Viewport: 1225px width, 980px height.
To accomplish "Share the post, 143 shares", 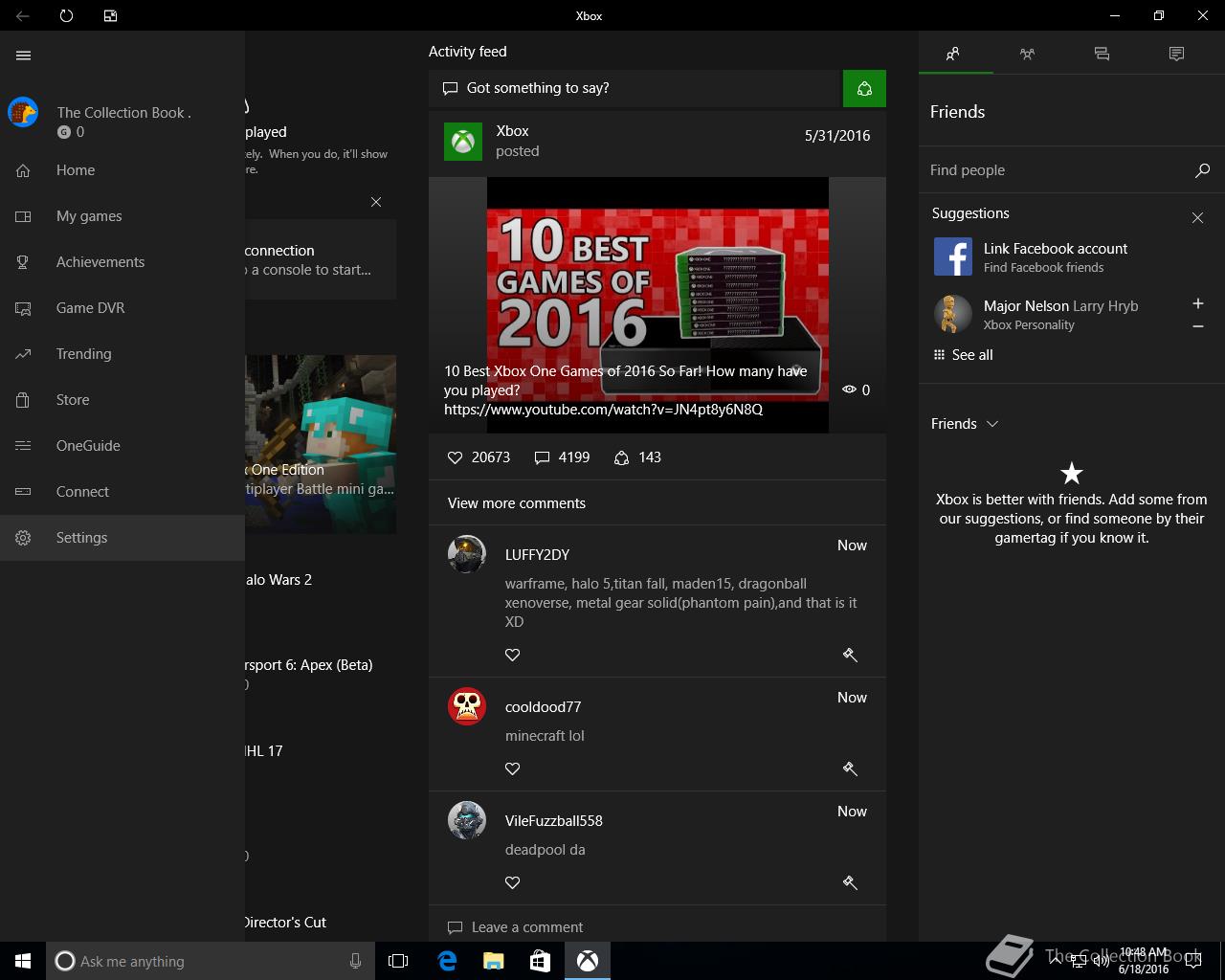I will tap(637, 457).
